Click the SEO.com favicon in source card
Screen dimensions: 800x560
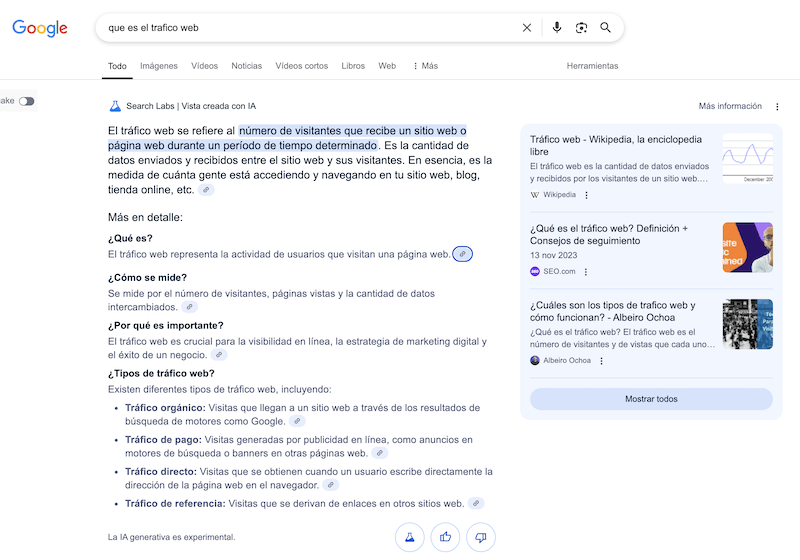click(x=535, y=271)
